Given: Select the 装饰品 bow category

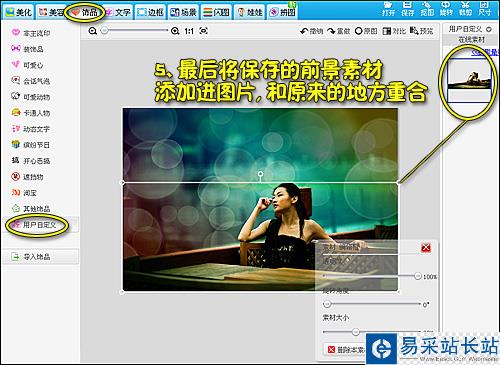Looking at the screenshot, I should (27, 49).
